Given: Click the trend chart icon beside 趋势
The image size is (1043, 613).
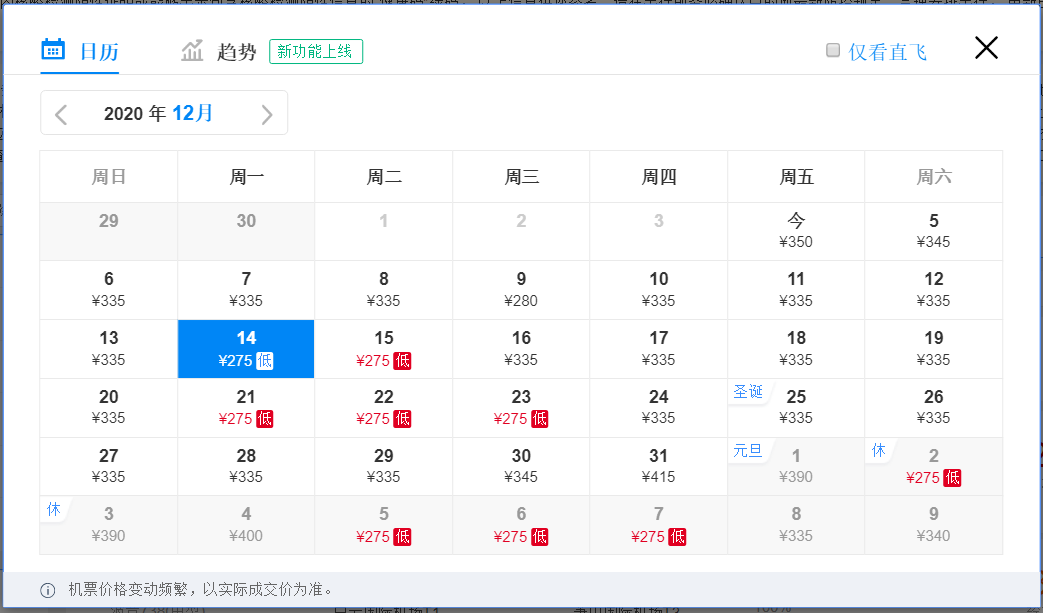Looking at the screenshot, I should point(192,51).
